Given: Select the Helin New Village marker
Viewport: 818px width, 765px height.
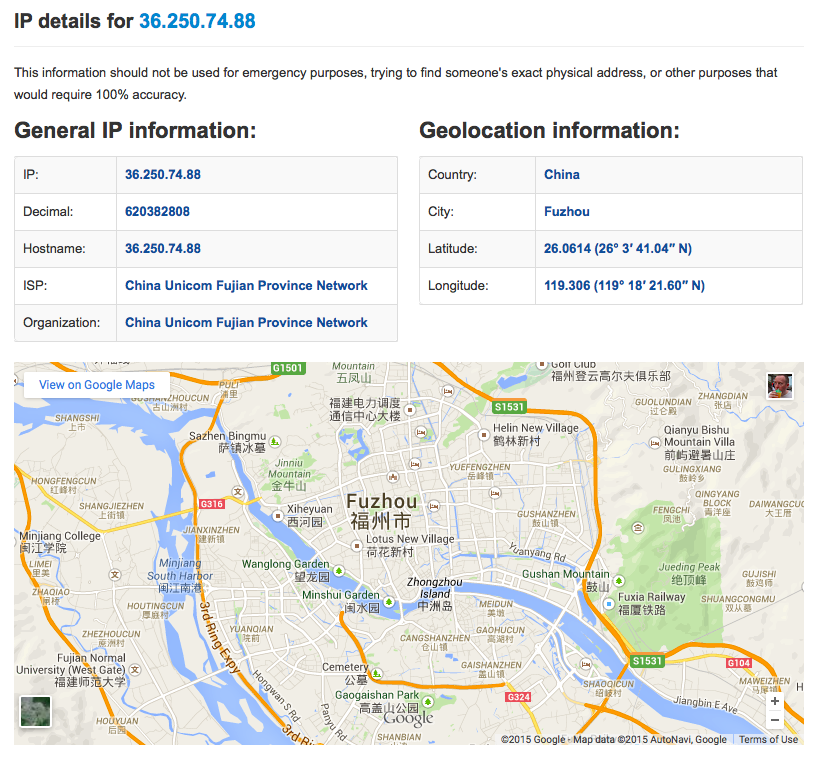Looking at the screenshot, I should click(x=484, y=434).
